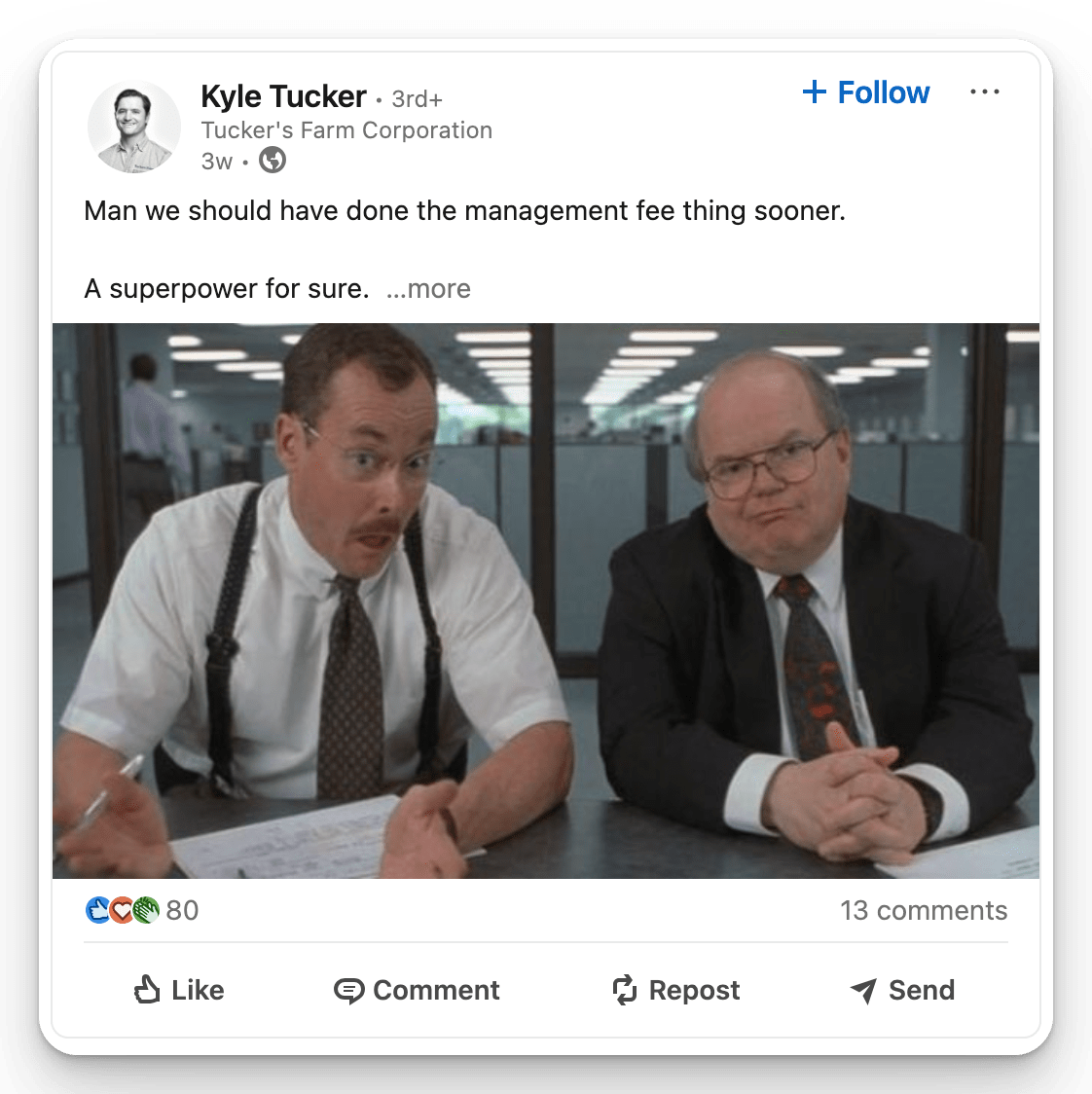This screenshot has width=1092, height=1094.
Task: Open Kyle Tucker's profile name link
Action: click(x=283, y=96)
